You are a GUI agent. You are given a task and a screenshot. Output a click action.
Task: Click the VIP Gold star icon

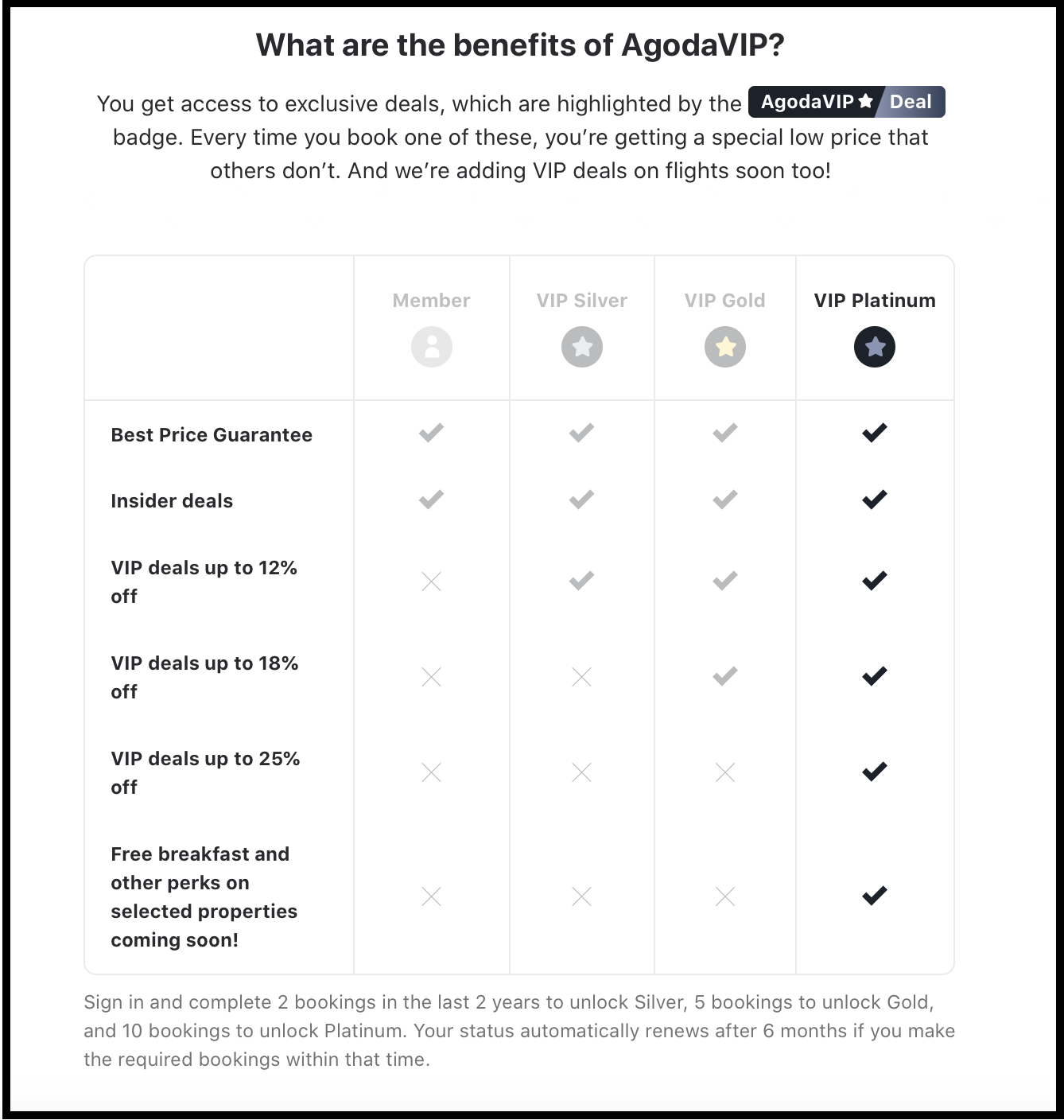pyautogui.click(x=725, y=347)
